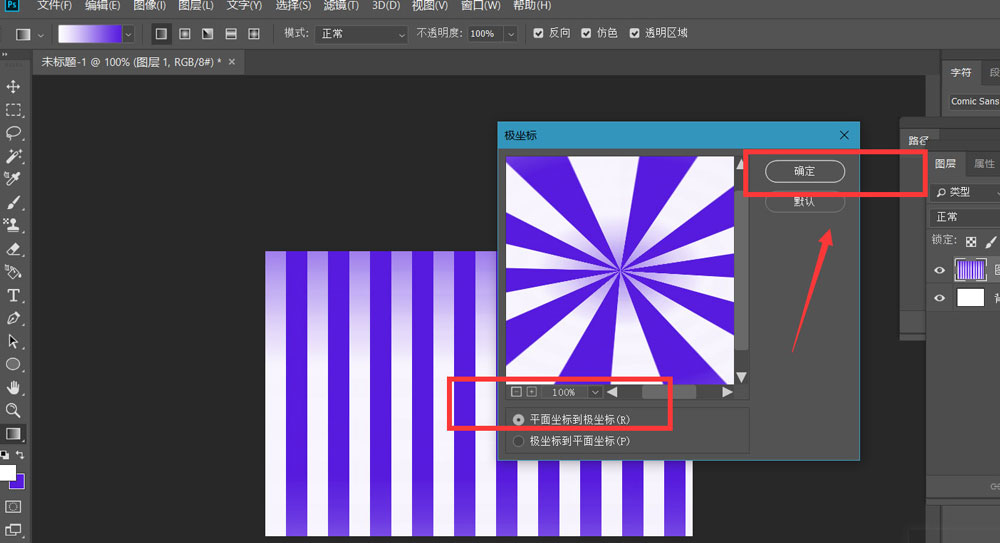Select the Horizontal Type tool
The width and height of the screenshot is (1000, 543).
click(x=14, y=295)
